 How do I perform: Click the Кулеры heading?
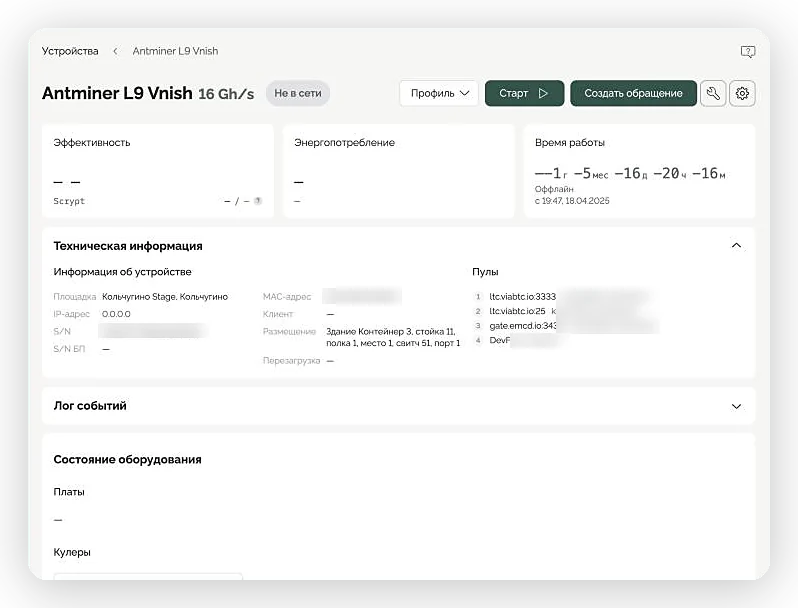tap(72, 552)
